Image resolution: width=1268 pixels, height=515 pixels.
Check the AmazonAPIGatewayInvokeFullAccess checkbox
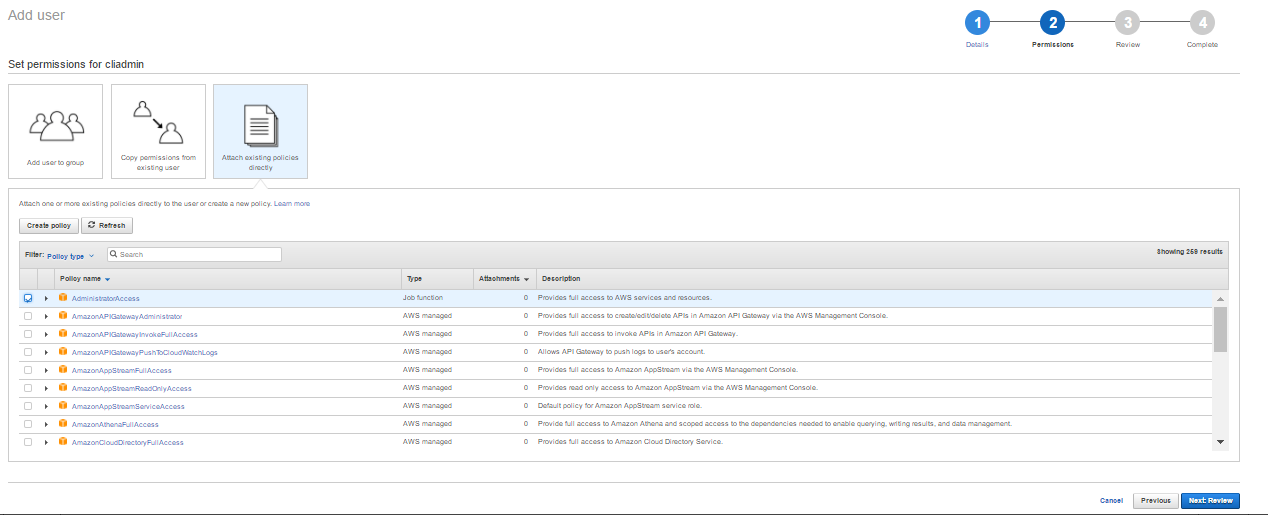click(28, 334)
